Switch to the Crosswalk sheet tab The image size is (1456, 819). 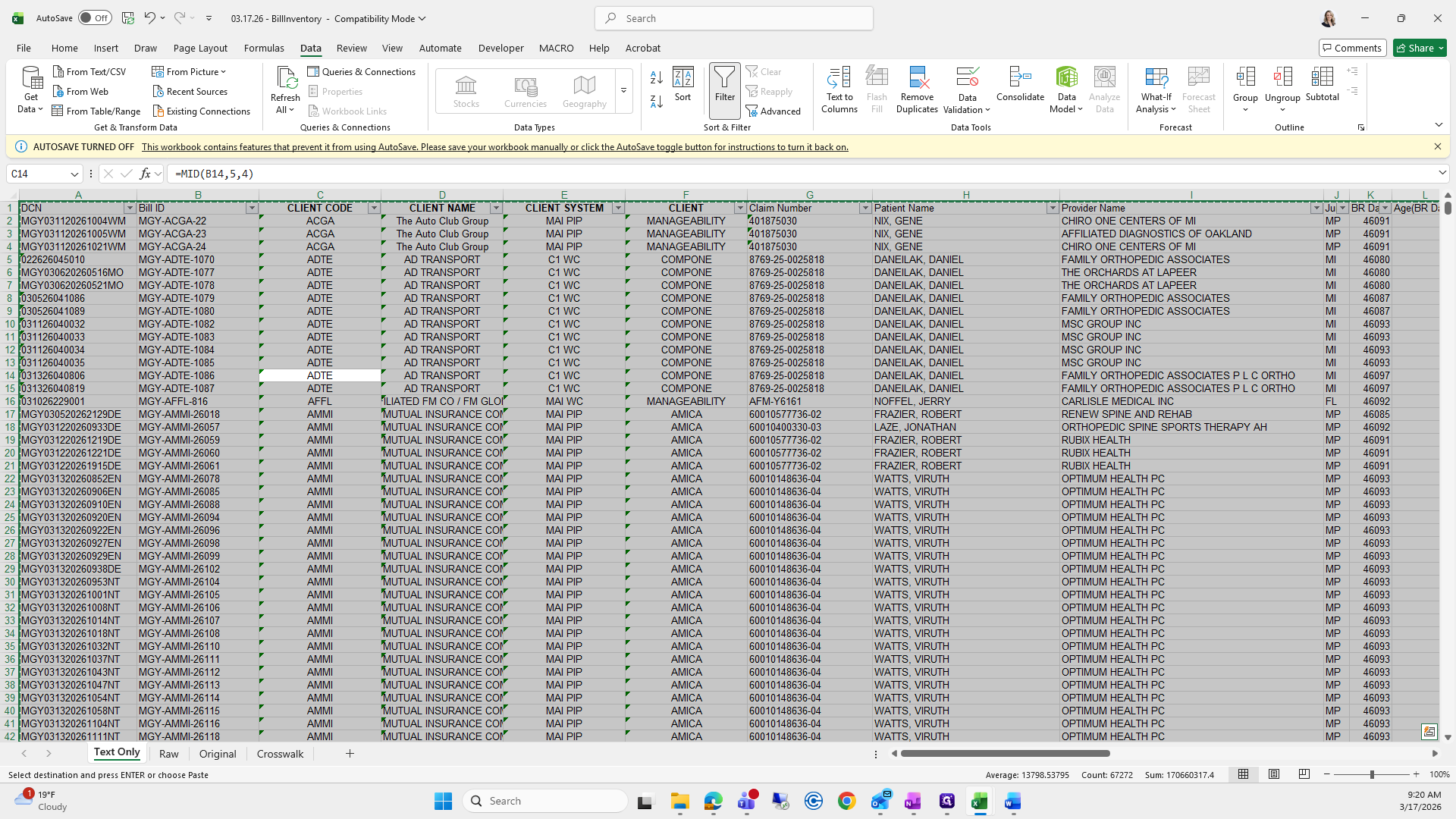[x=280, y=754]
